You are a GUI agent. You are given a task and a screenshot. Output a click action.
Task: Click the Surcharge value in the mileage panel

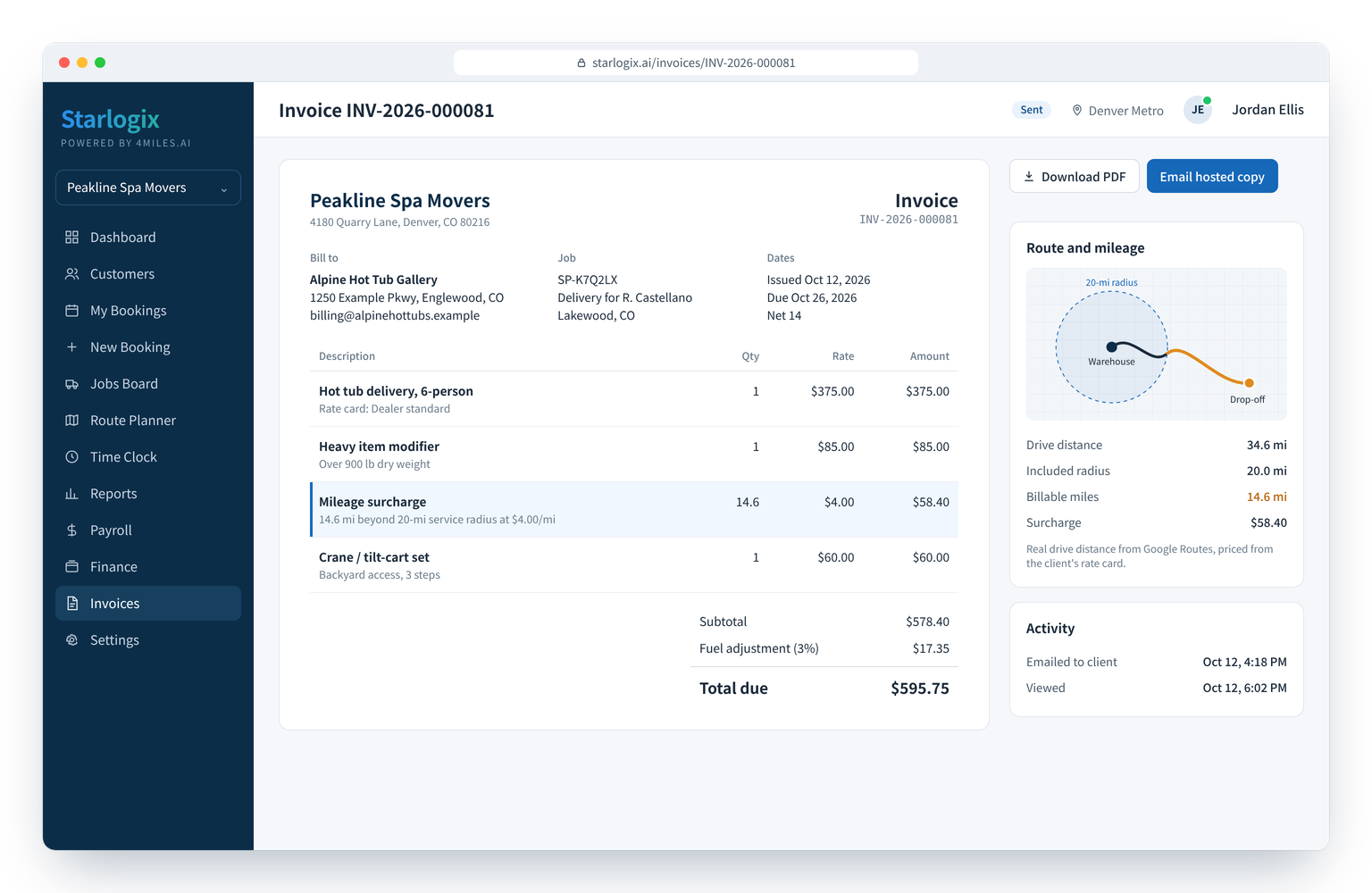point(1268,522)
